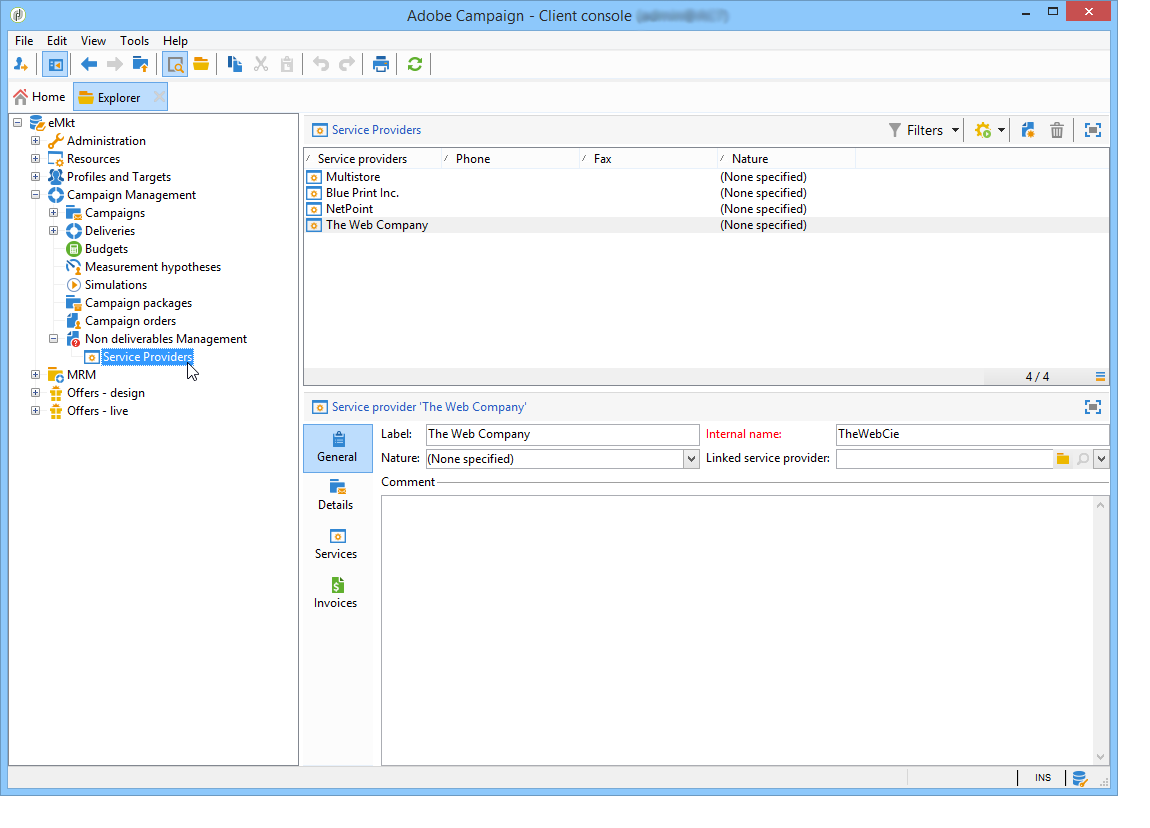Maximize the Service Providers list panel
The width and height of the screenshot is (1150, 828).
pyautogui.click(x=1093, y=131)
